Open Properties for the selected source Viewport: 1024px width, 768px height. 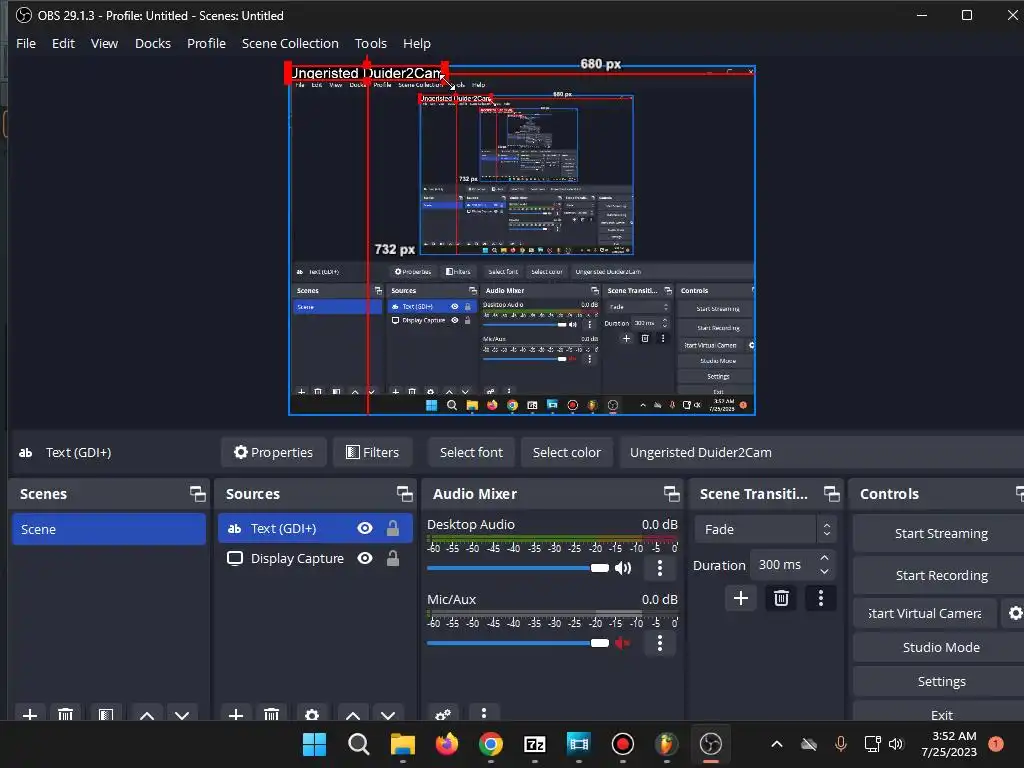(x=274, y=453)
